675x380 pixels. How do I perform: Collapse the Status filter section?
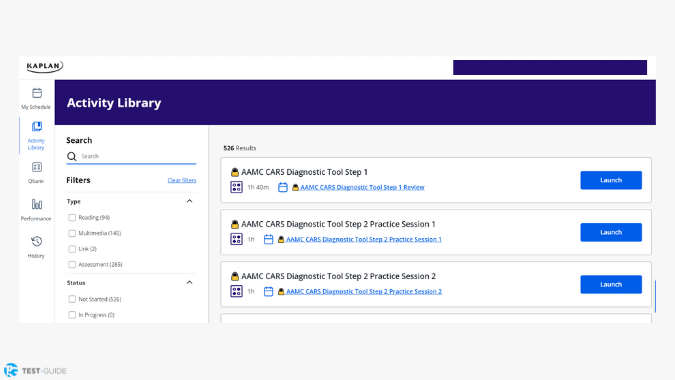(189, 282)
